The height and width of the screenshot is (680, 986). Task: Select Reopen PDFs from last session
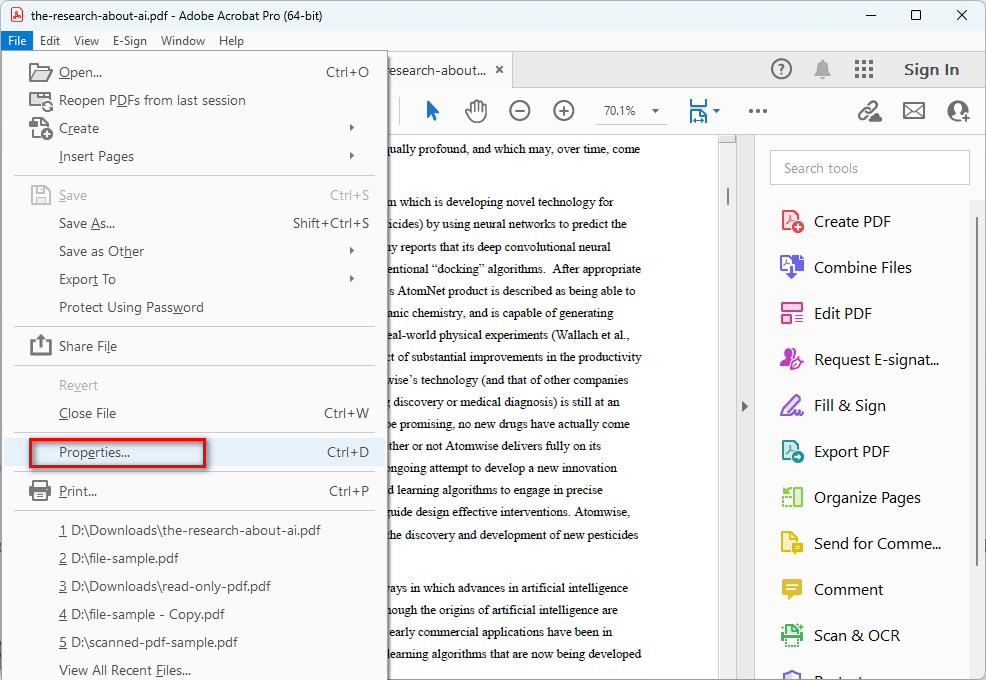click(195, 100)
